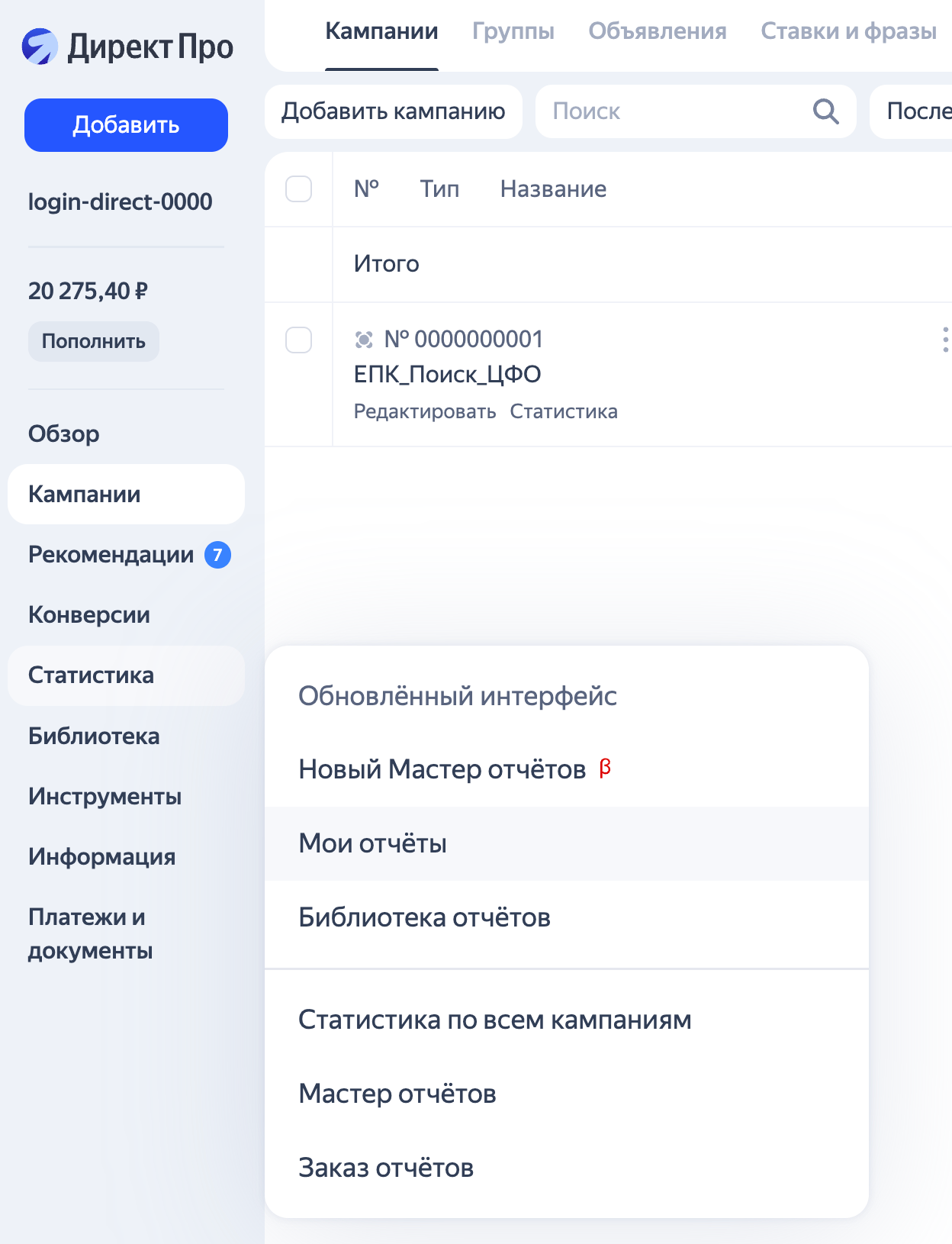Open the campaign three-dot options menu

pyautogui.click(x=944, y=340)
